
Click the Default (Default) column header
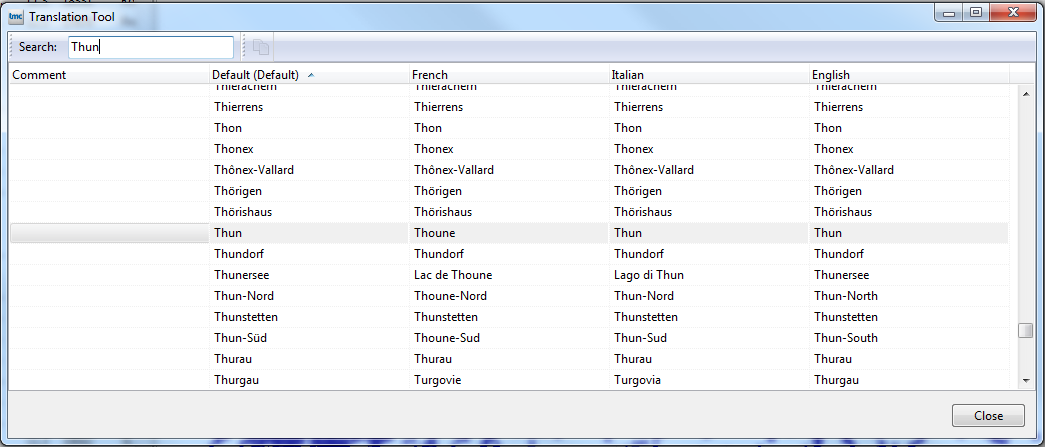tap(256, 75)
